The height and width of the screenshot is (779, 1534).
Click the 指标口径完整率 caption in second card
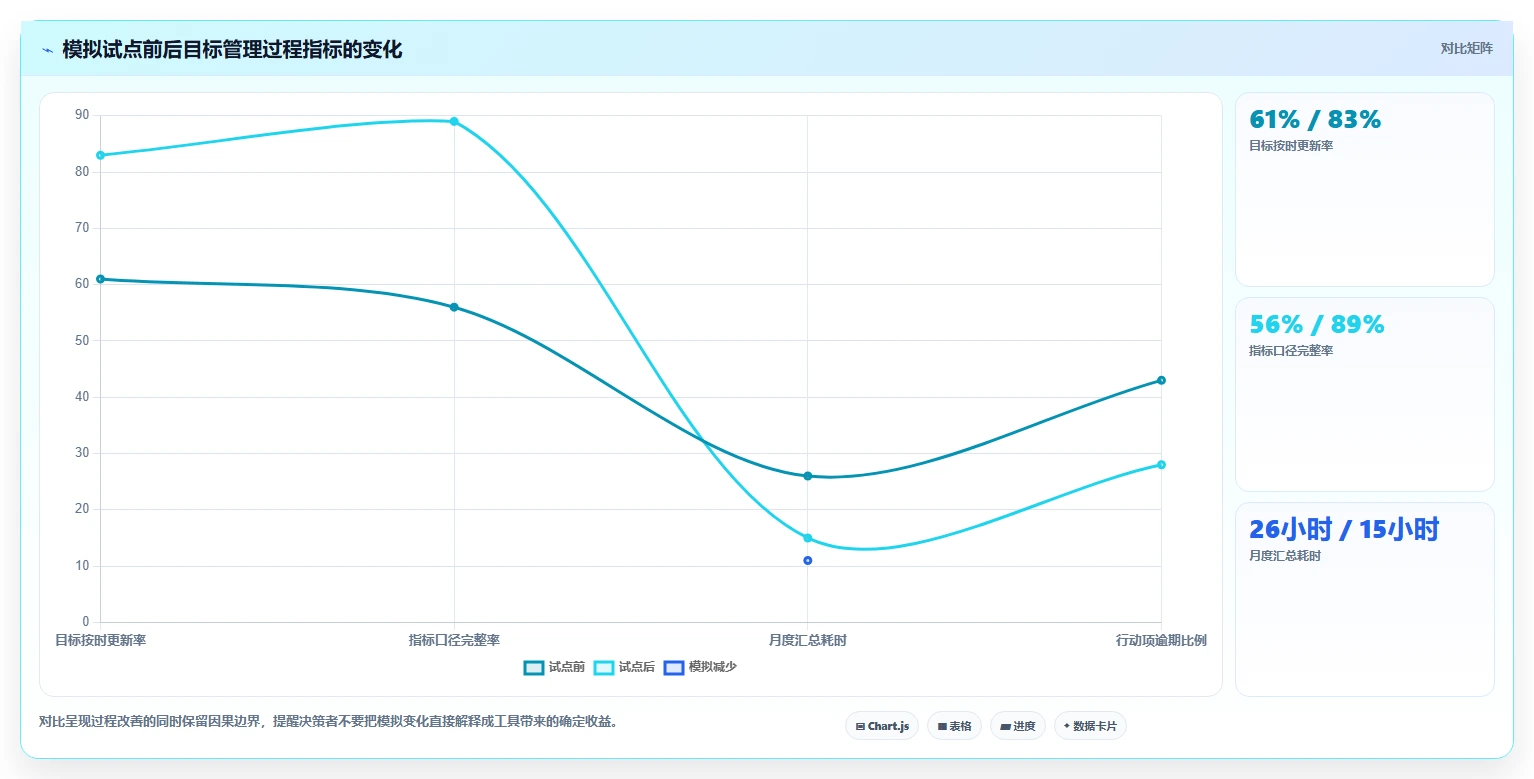1290,351
